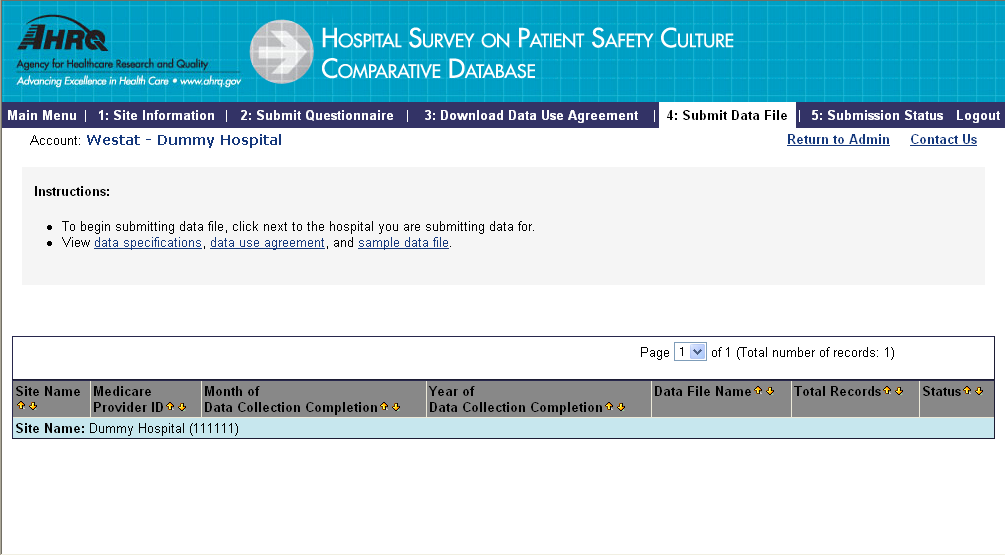Switch to 2: Submit Questionnaire tab
This screenshot has width=1005, height=555.
tap(317, 116)
